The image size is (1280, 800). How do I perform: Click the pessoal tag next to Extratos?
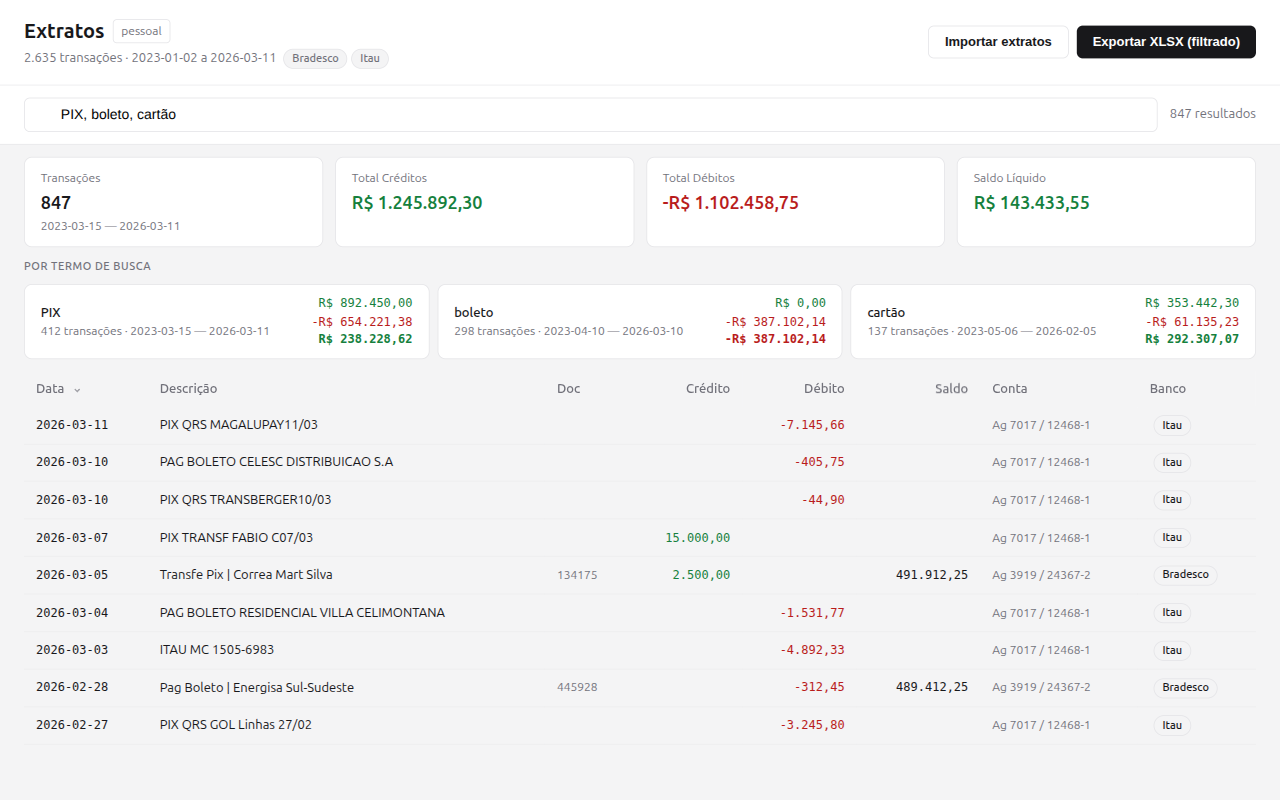click(141, 31)
